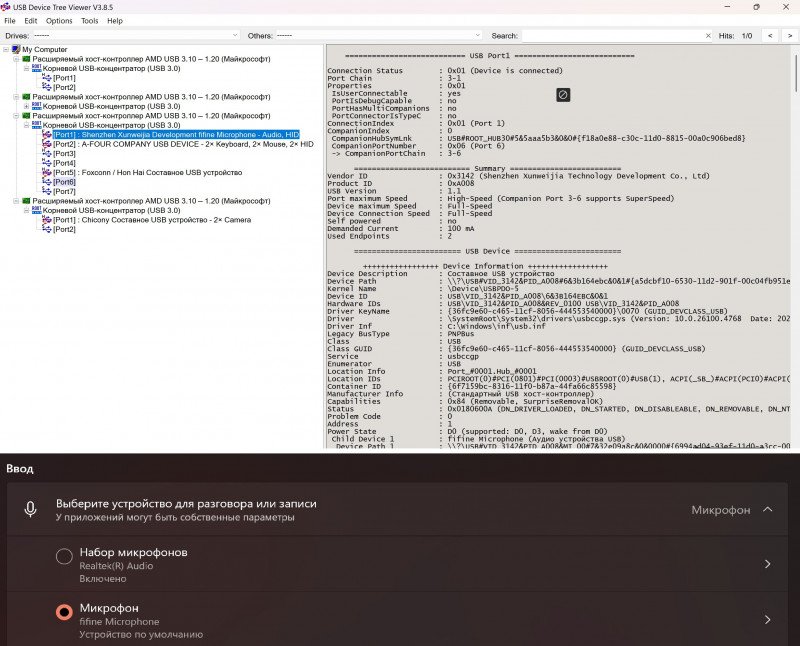Click the circular no-entry icon in details pane
The image size is (800, 646).
pos(563,94)
